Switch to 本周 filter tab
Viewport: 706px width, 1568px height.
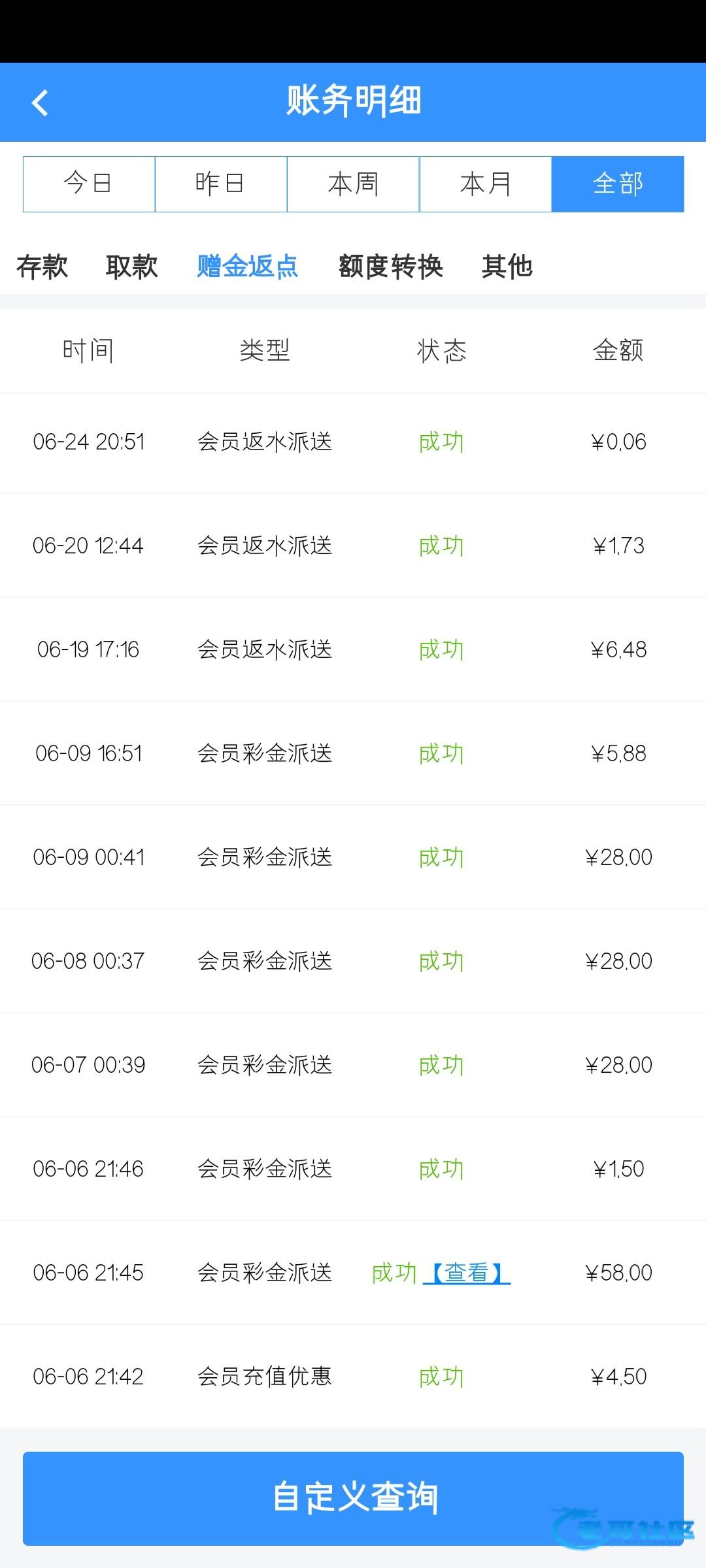pos(353,184)
